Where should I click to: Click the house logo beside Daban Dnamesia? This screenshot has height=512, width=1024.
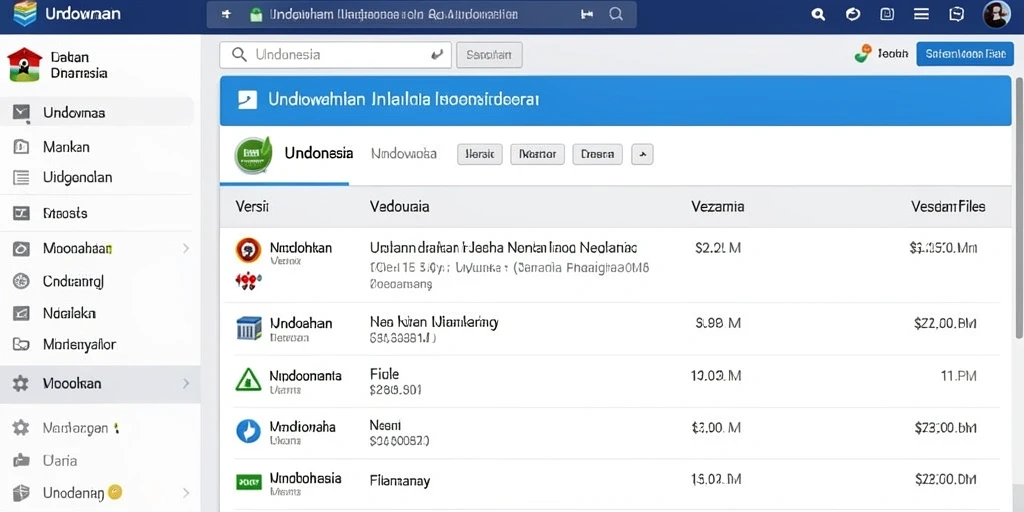click(x=24, y=65)
